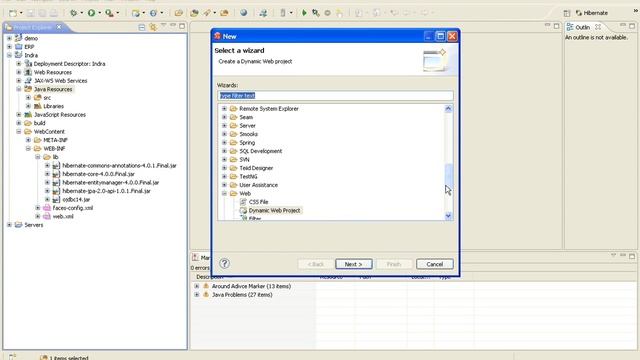Select ojdbc14.jar in lib folder
The height and width of the screenshot is (360, 640).
pos(76,200)
